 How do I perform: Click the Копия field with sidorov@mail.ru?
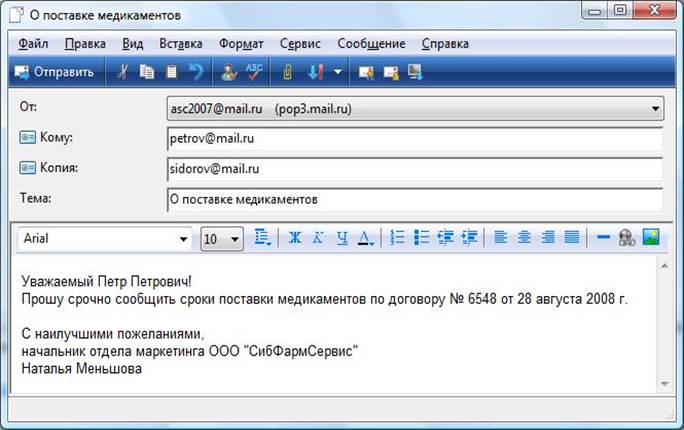pyautogui.click(x=415, y=169)
